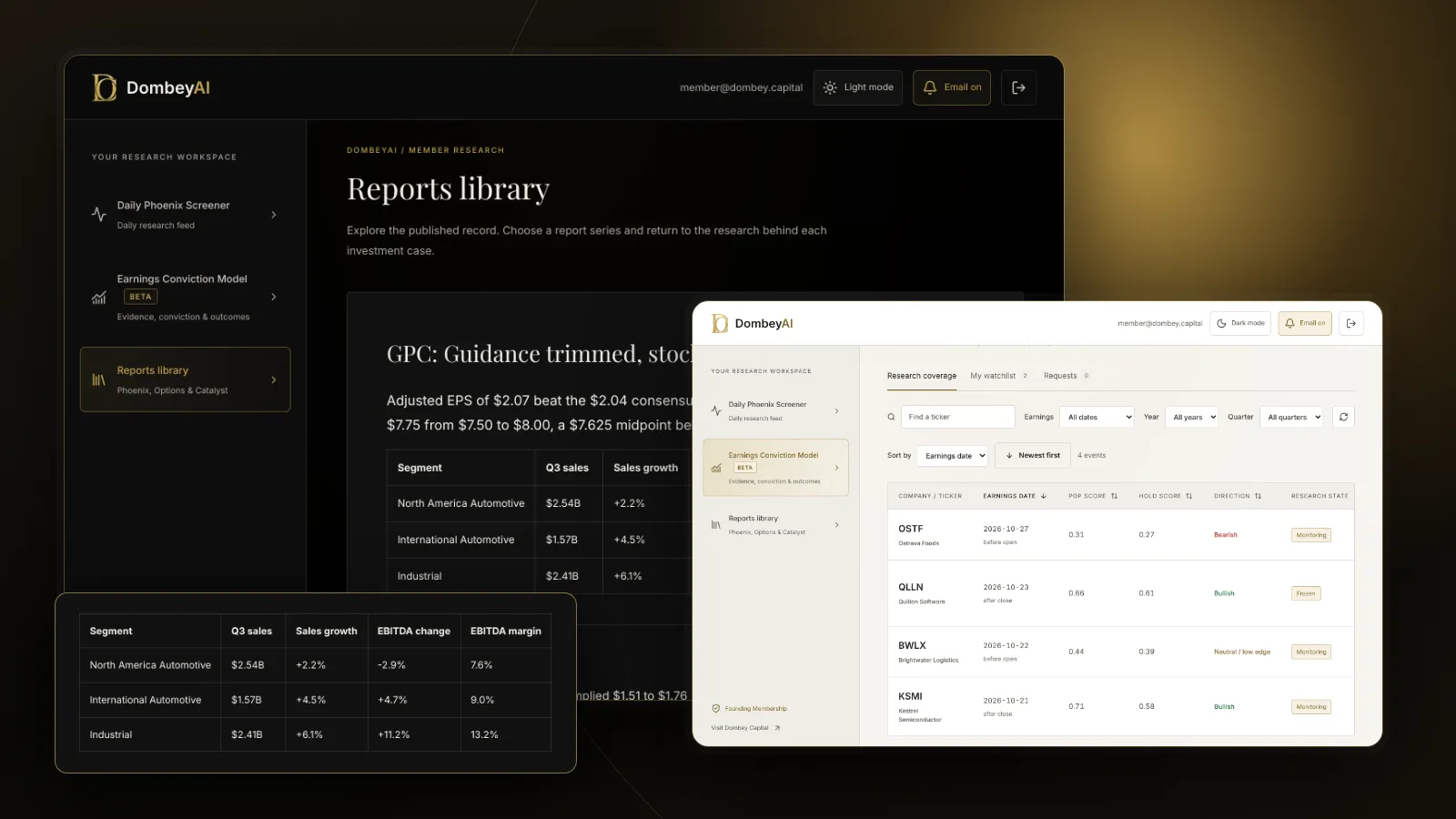The height and width of the screenshot is (819, 1456).
Task: Expand Daily Phoenix Screener chevron in dark window
Action: [x=274, y=215]
